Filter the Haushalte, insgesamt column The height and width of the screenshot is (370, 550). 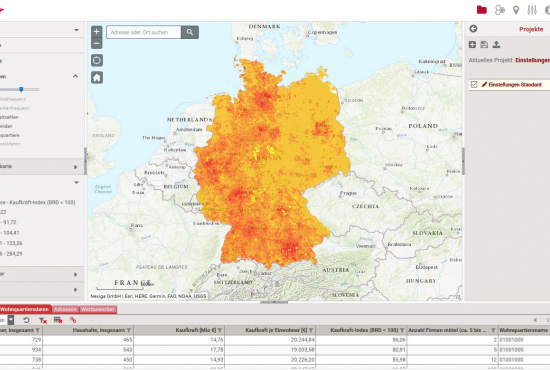coord(129,330)
